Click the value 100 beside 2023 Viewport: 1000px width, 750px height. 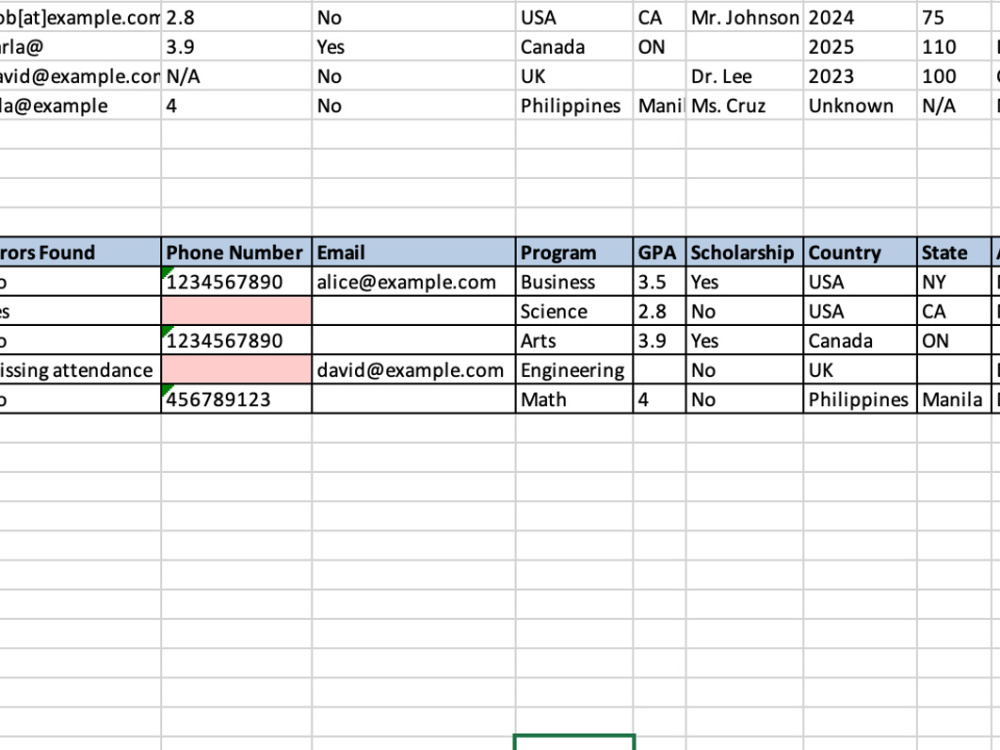point(954,76)
